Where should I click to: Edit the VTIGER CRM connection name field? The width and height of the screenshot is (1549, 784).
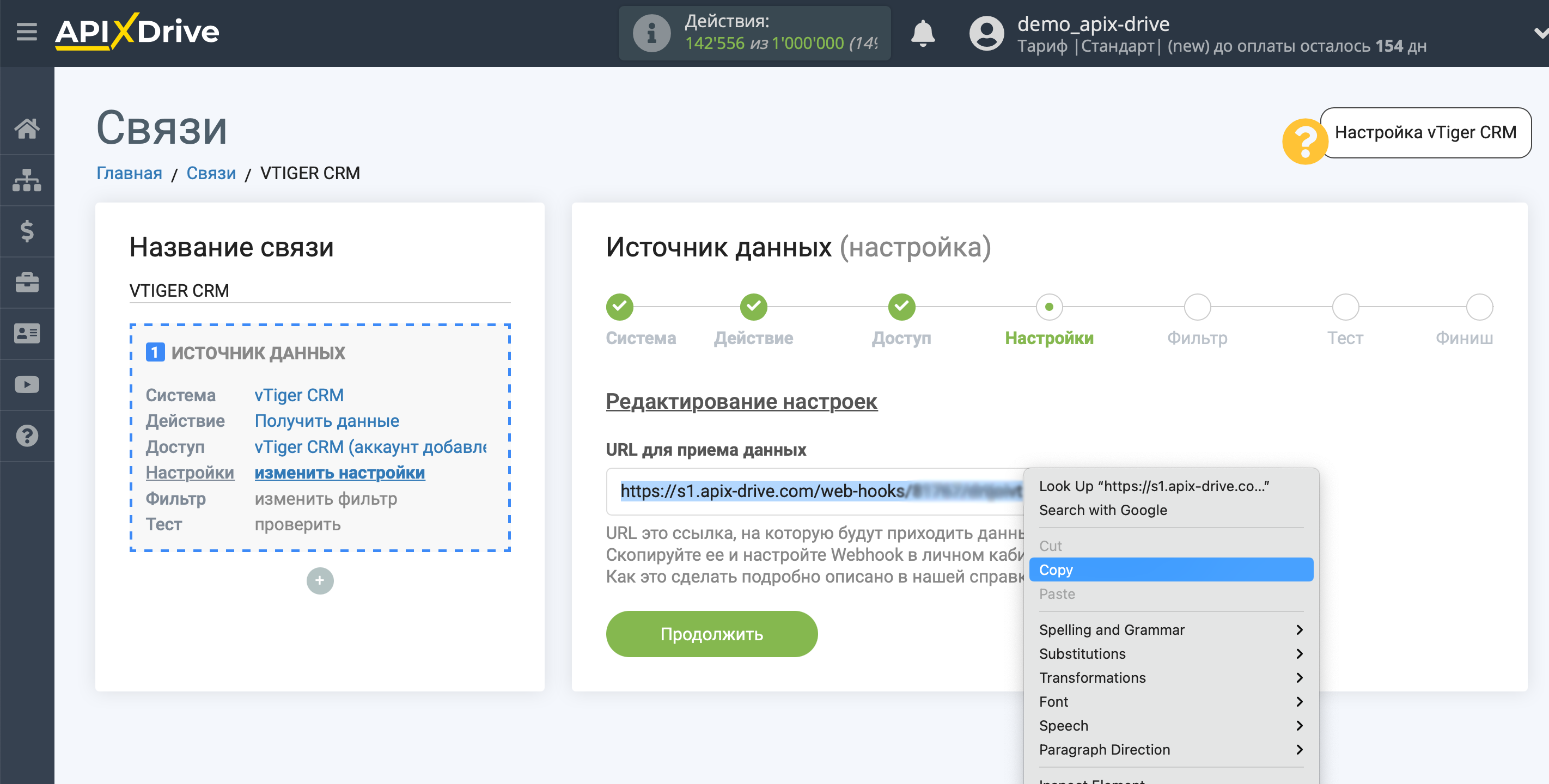tap(320, 290)
